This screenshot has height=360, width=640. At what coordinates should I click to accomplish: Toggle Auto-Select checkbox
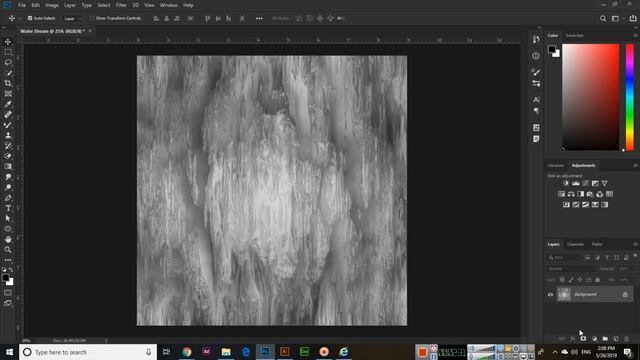(30, 18)
